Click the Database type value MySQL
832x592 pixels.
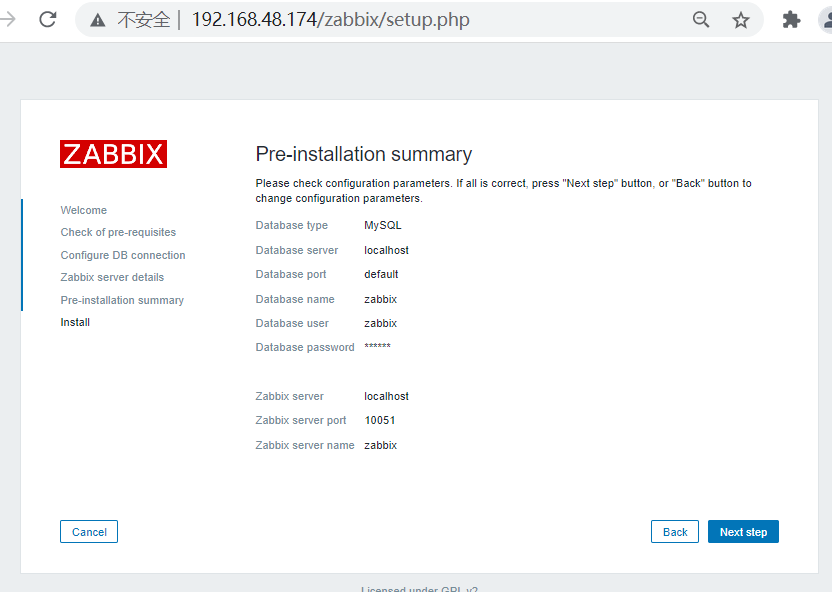pyautogui.click(x=383, y=225)
